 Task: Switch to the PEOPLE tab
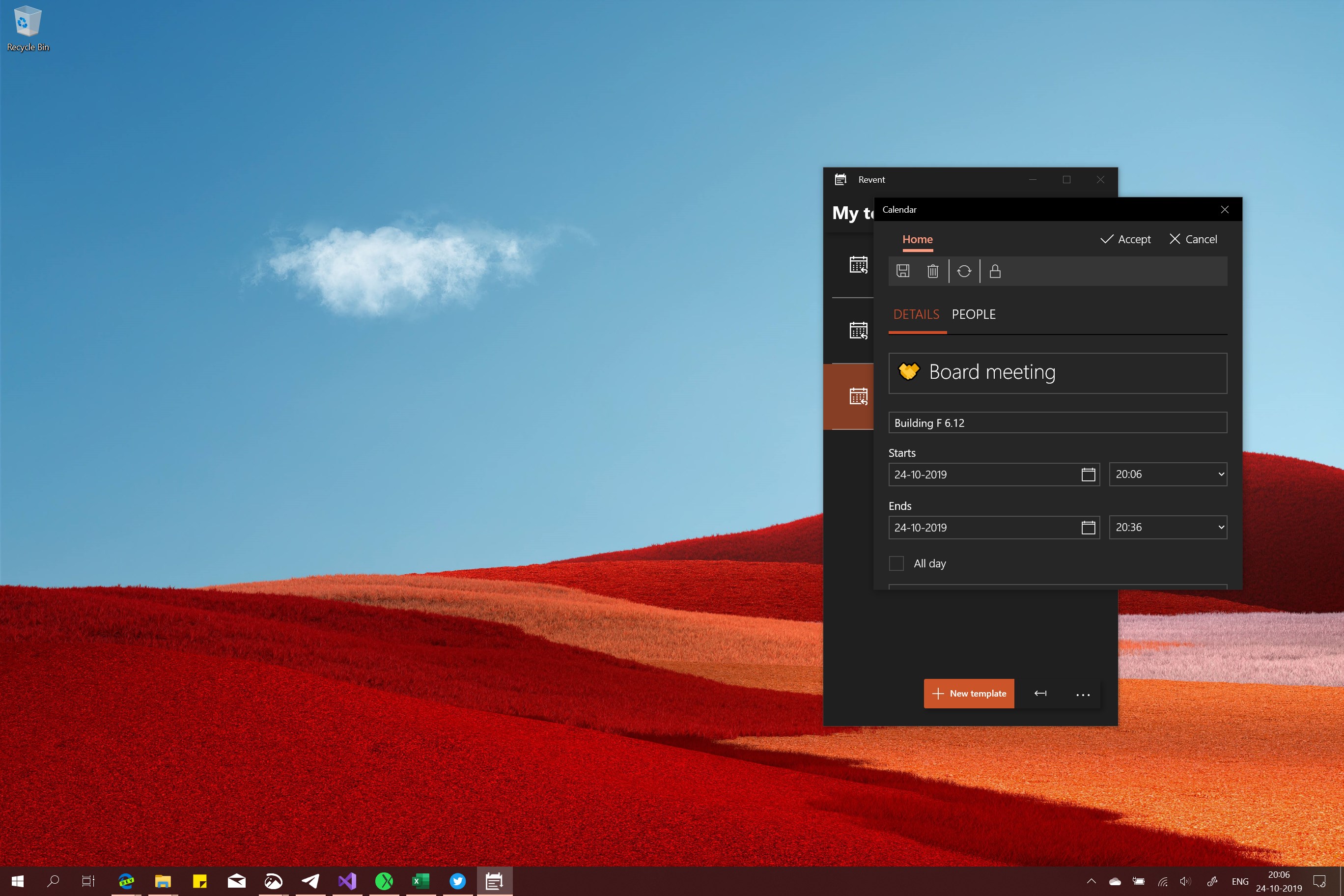(973, 314)
